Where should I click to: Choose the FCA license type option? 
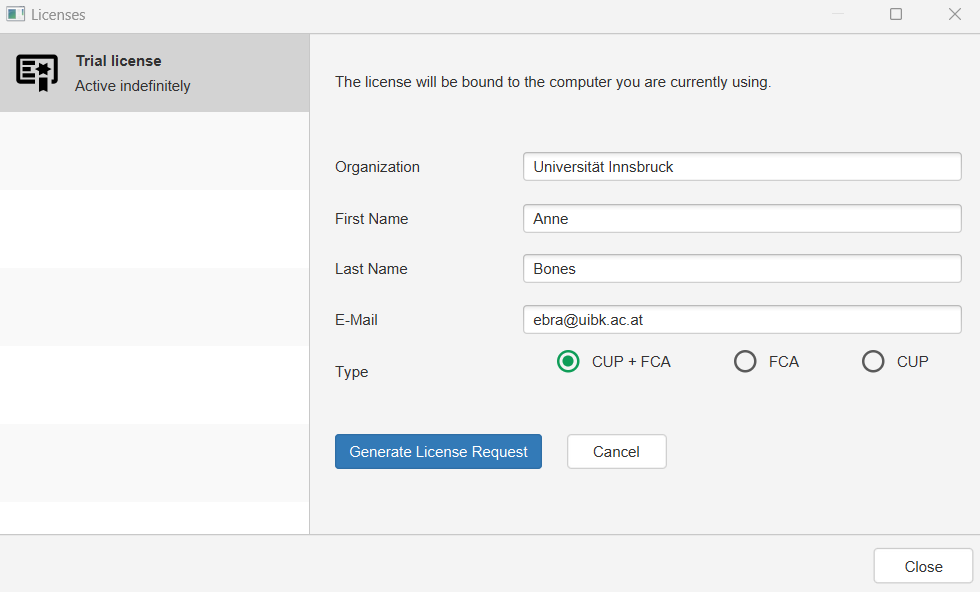click(x=745, y=362)
